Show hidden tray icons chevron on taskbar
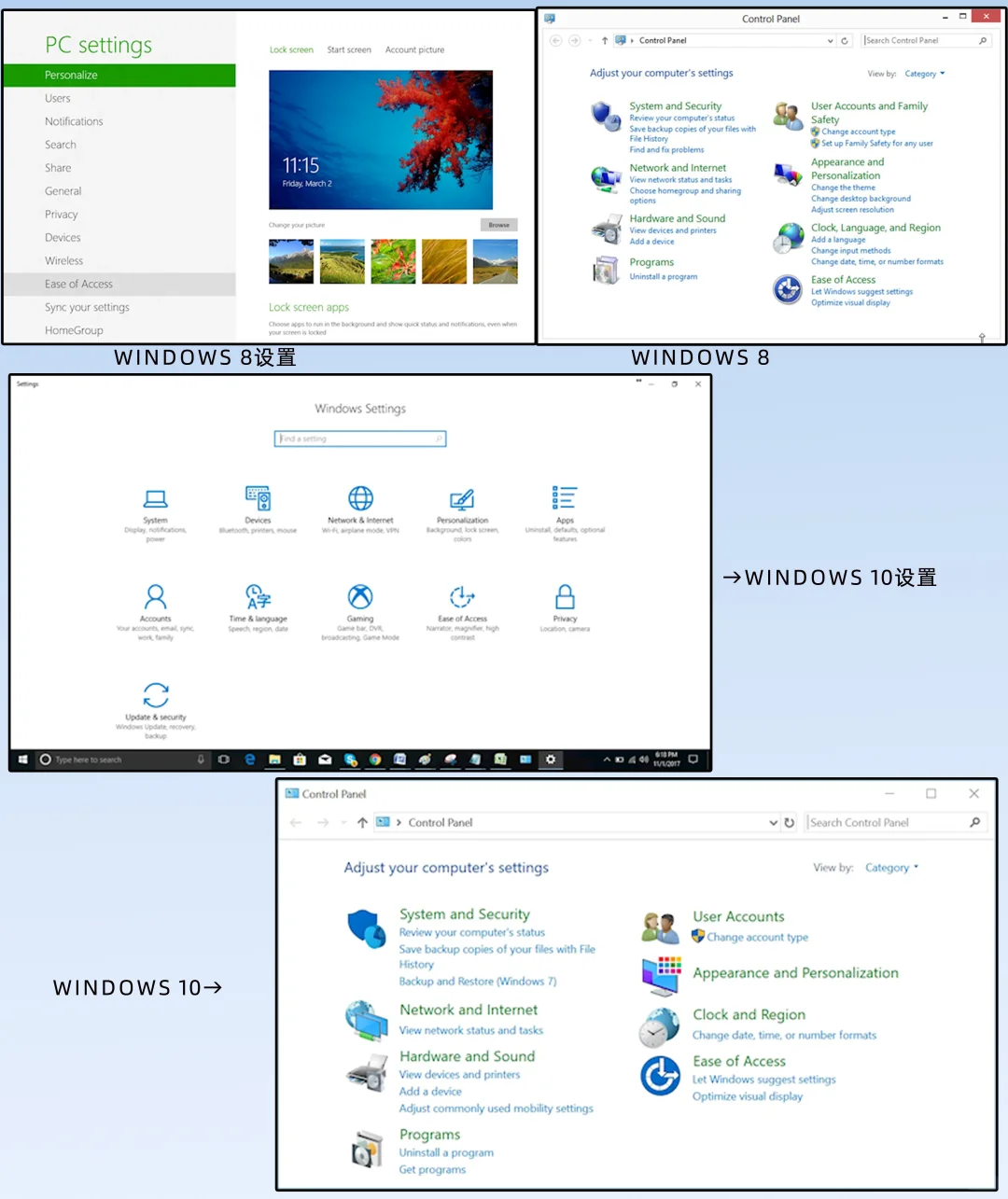The height and width of the screenshot is (1199, 1008). point(607,760)
